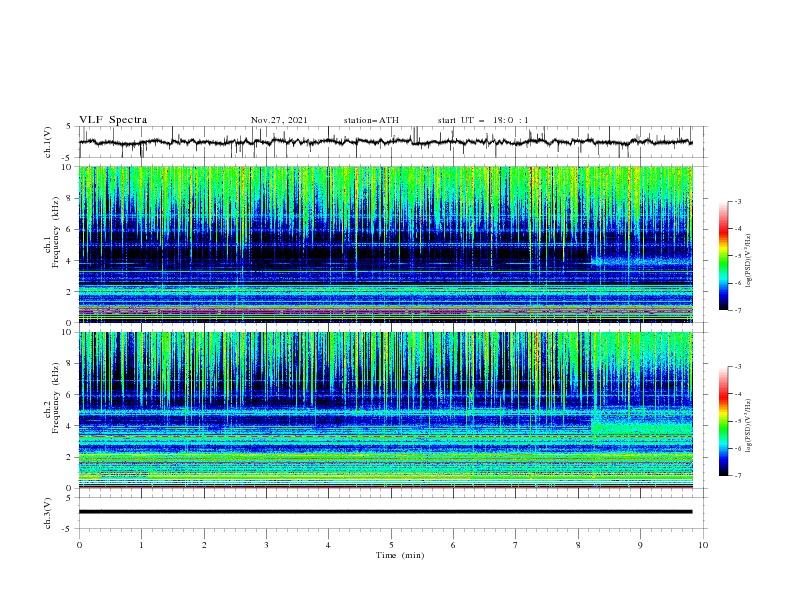This screenshot has width=792, height=612.
Task: Click the ch.1 voltage waveform trace
Action: tap(385, 142)
